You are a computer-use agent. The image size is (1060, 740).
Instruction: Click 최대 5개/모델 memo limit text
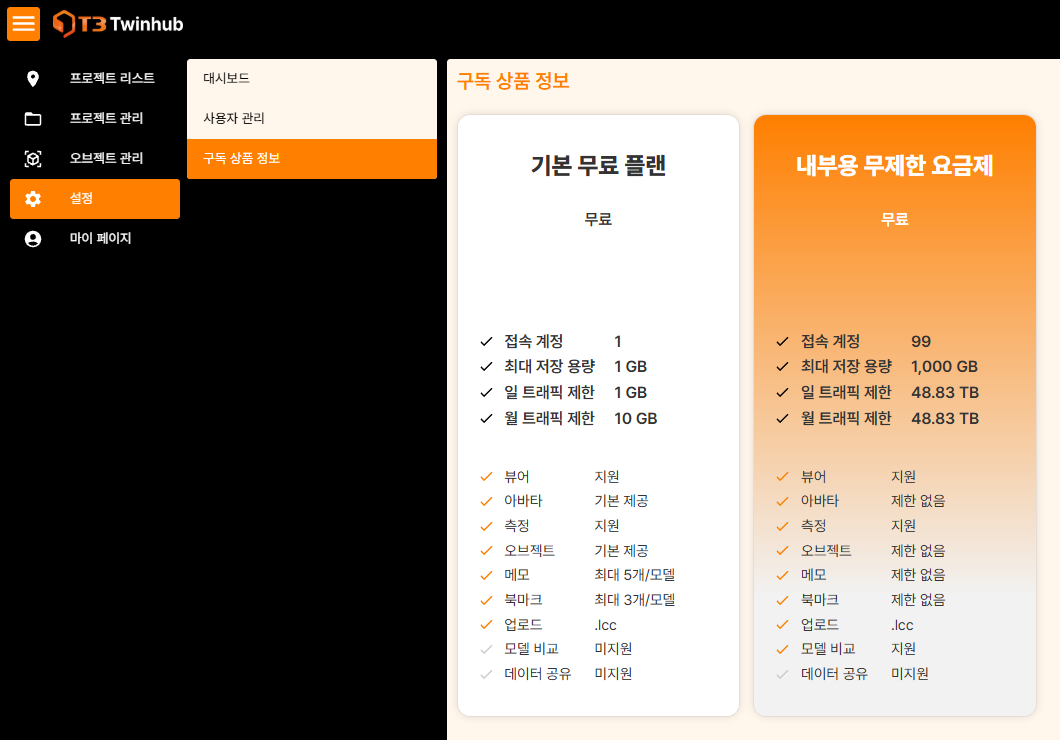point(634,575)
